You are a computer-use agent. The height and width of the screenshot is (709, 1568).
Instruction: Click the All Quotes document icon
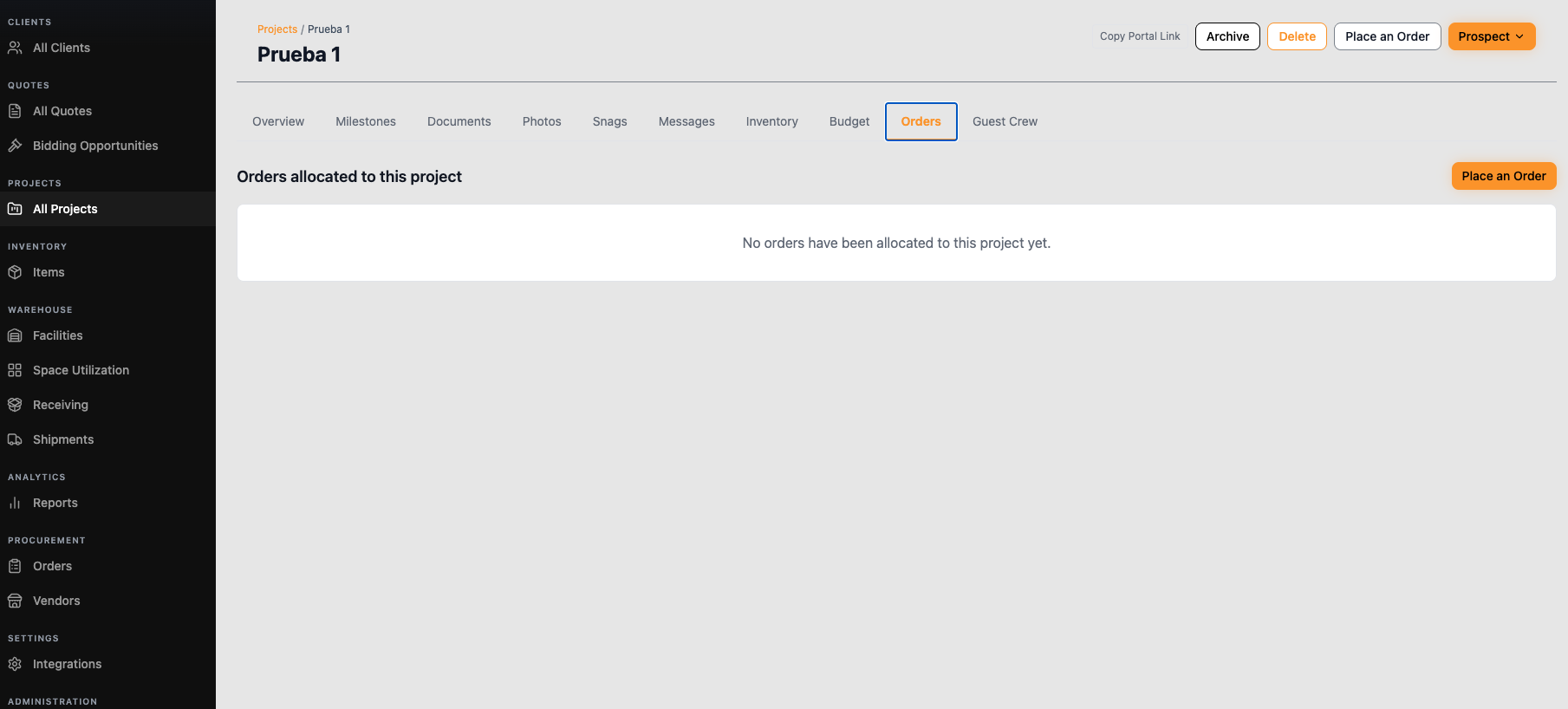coord(15,111)
